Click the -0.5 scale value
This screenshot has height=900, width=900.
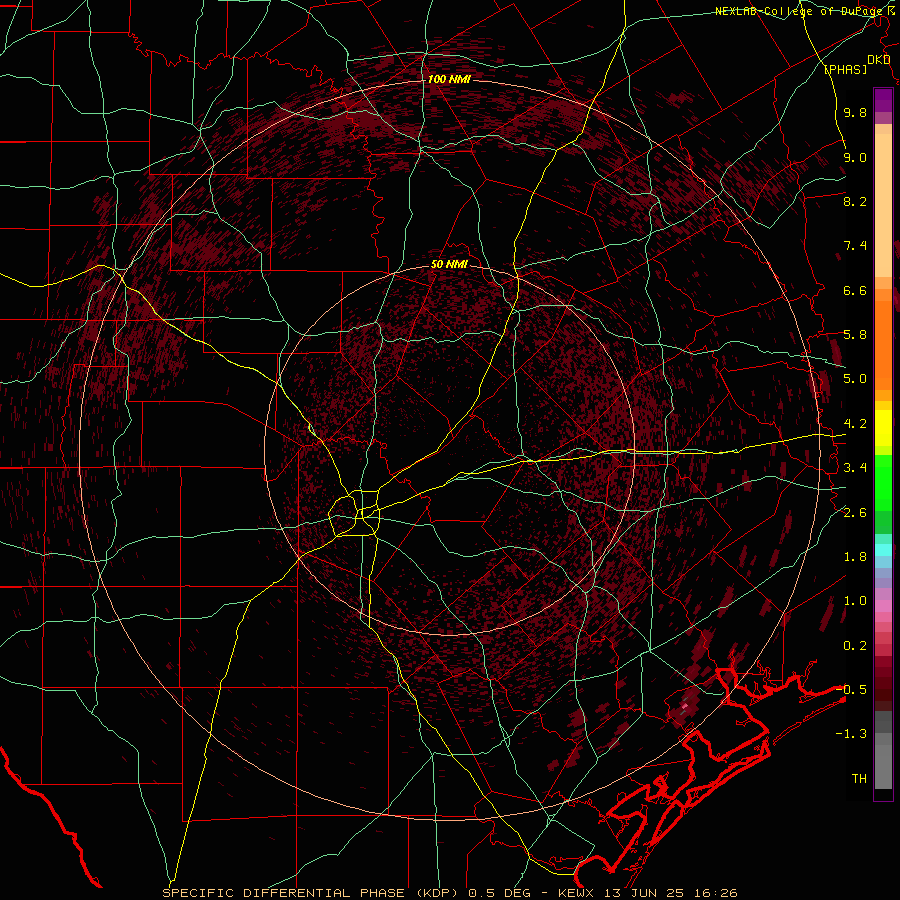click(852, 690)
